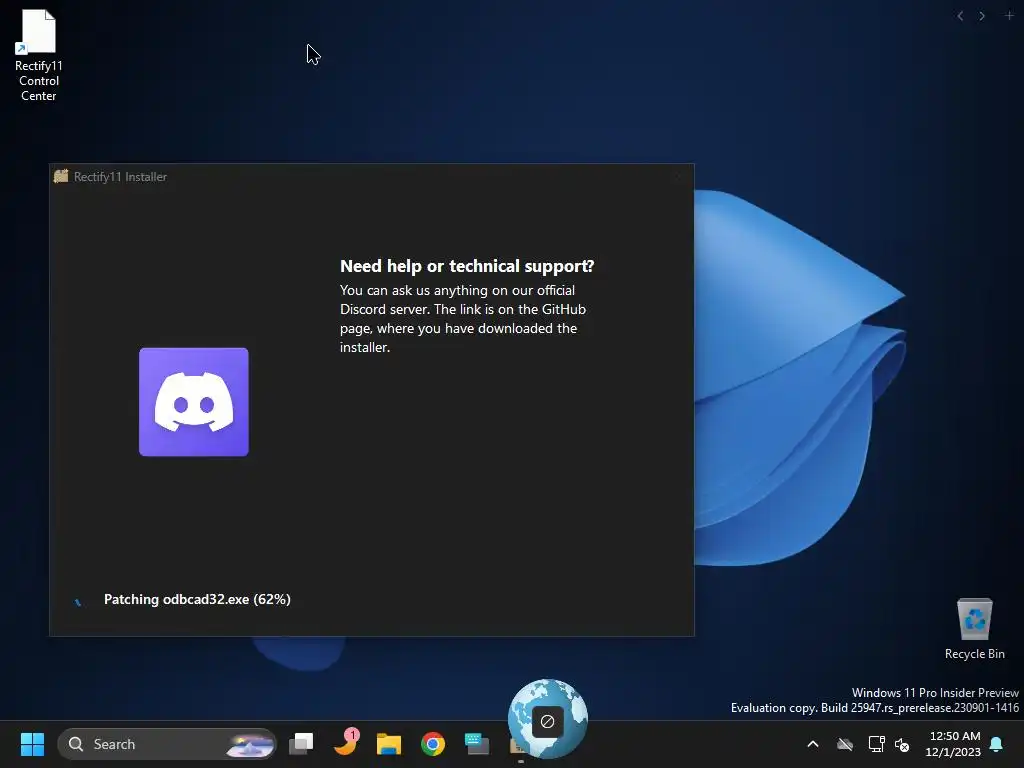Expand the hidden system tray icons
Image resolution: width=1024 pixels, height=768 pixels.
click(x=813, y=744)
